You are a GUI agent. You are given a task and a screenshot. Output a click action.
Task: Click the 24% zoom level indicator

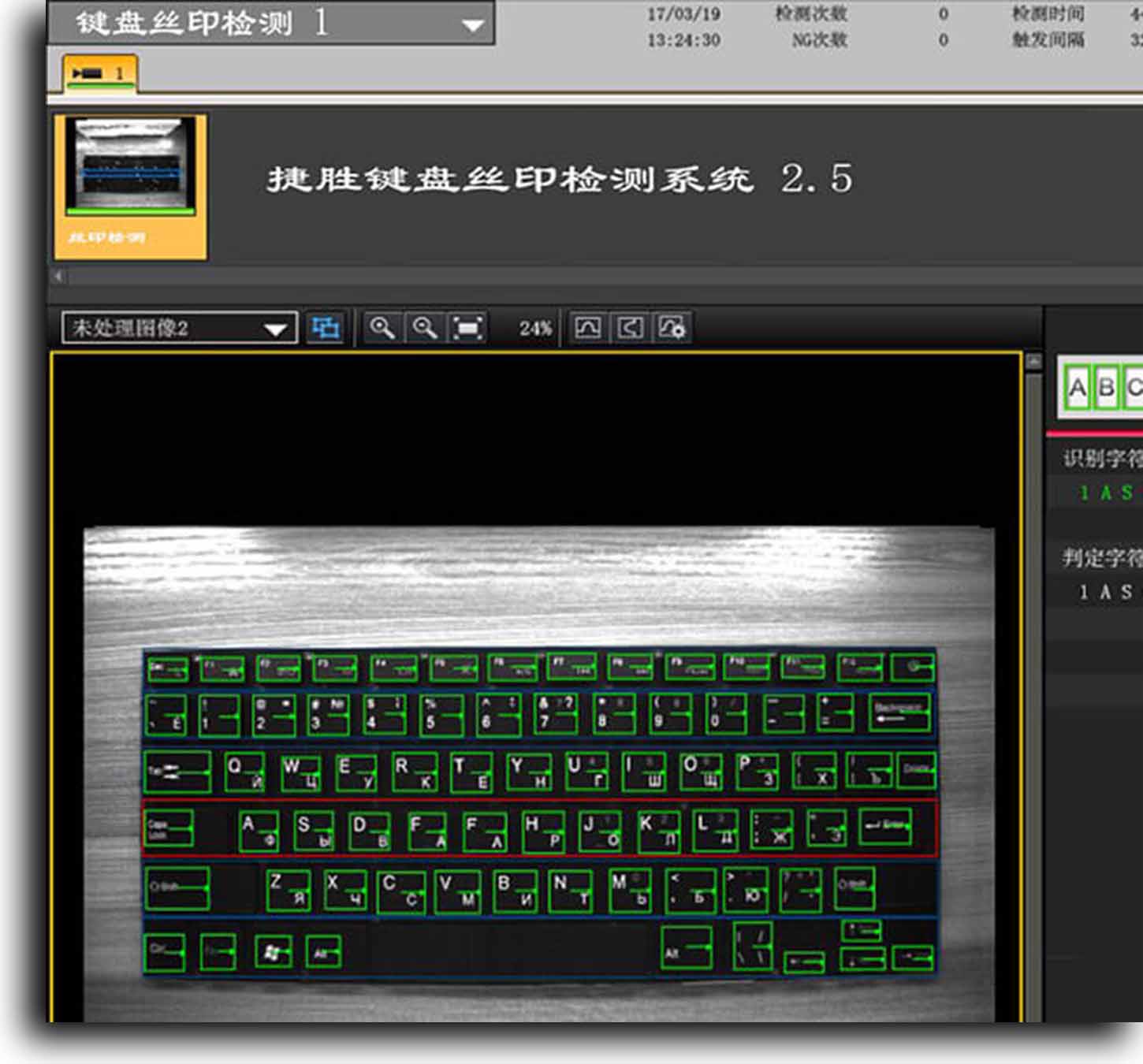535,329
